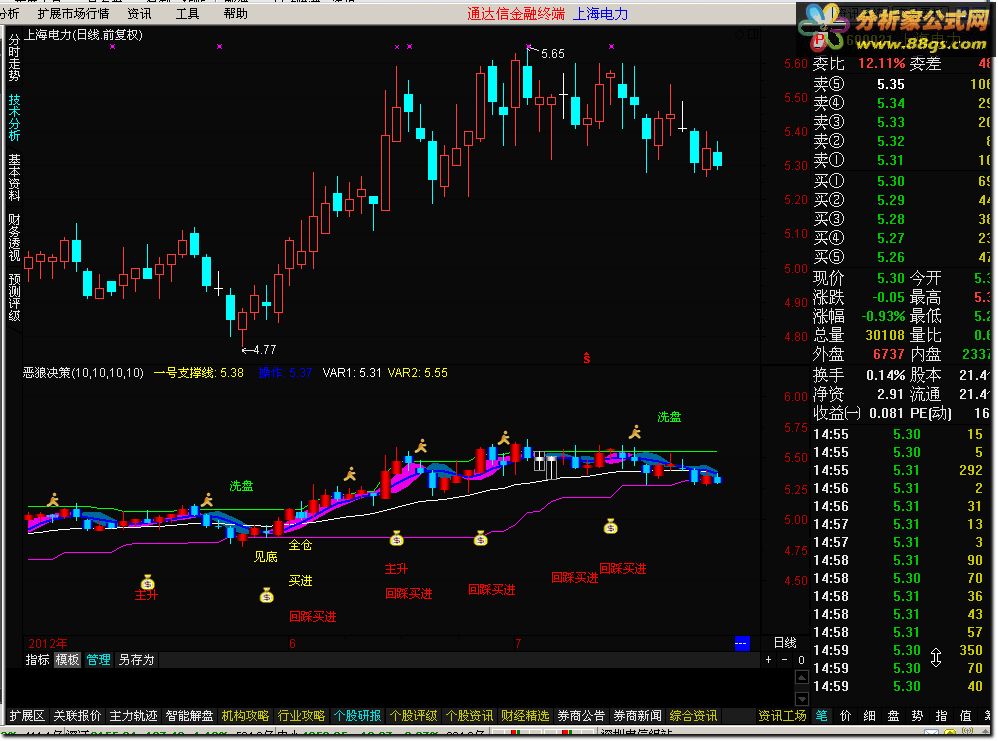This screenshot has width=998, height=741.
Task: Select the 细 tab in quote panel
Action: [x=869, y=716]
